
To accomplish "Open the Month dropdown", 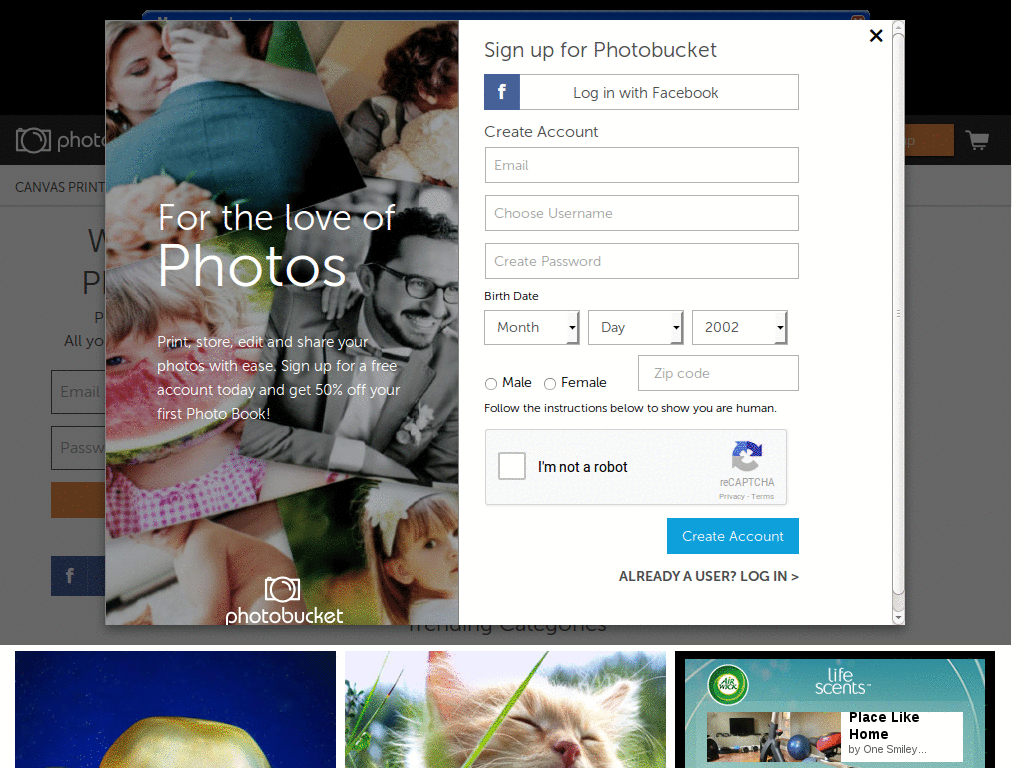I will tap(531, 327).
